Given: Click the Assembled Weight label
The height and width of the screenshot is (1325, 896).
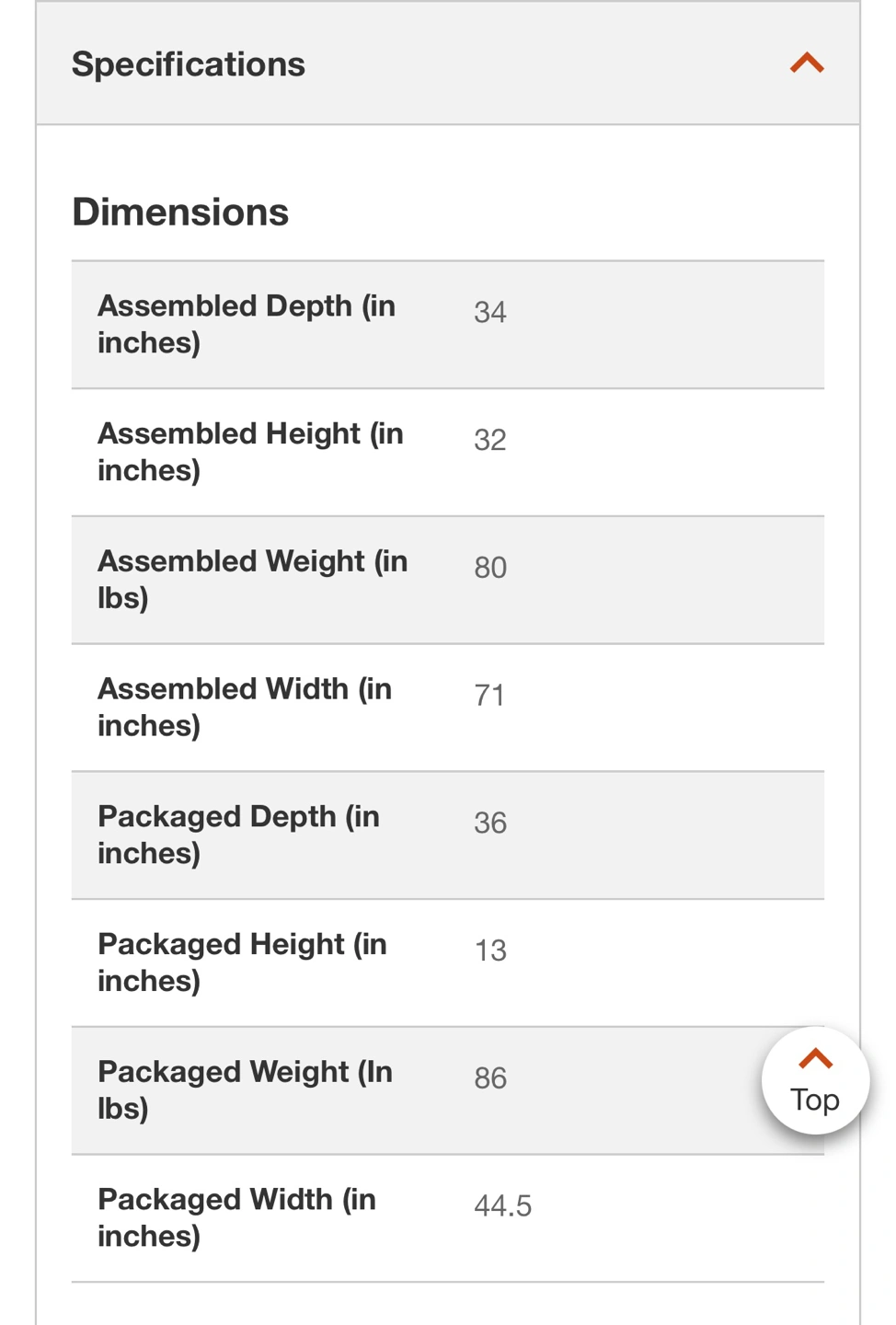Looking at the screenshot, I should click(252, 580).
